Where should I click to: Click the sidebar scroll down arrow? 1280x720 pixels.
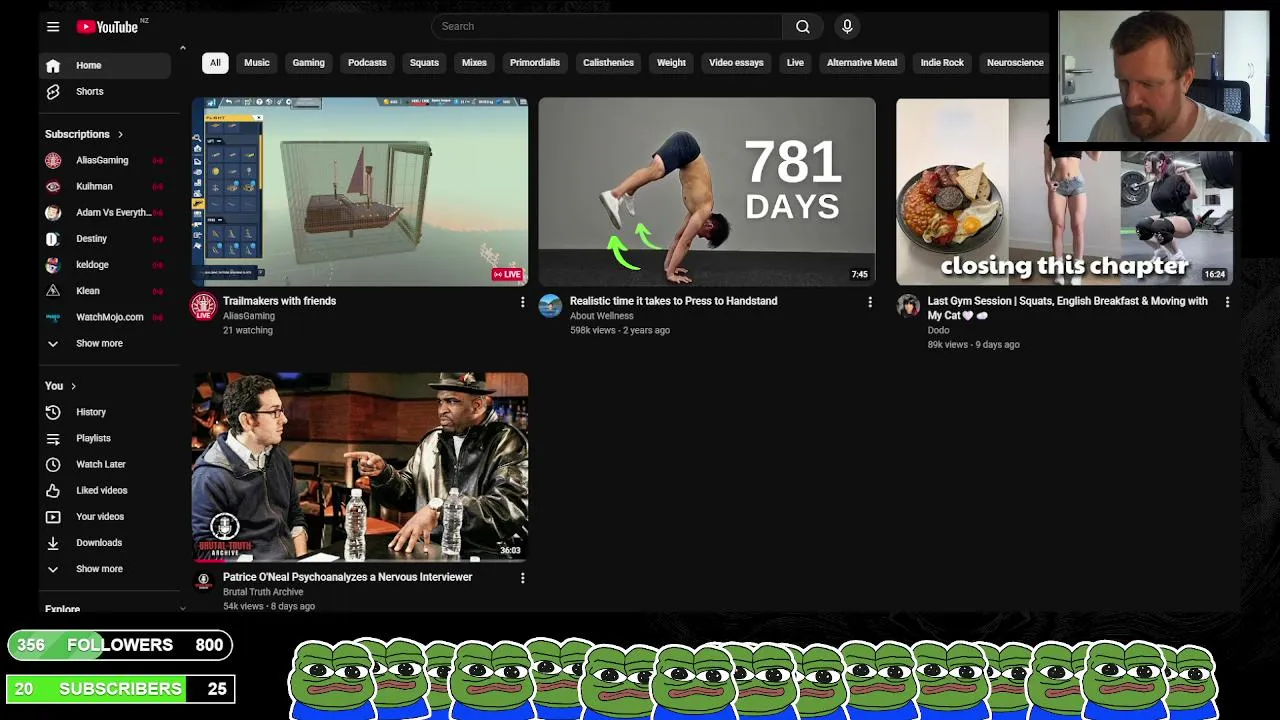click(x=182, y=608)
